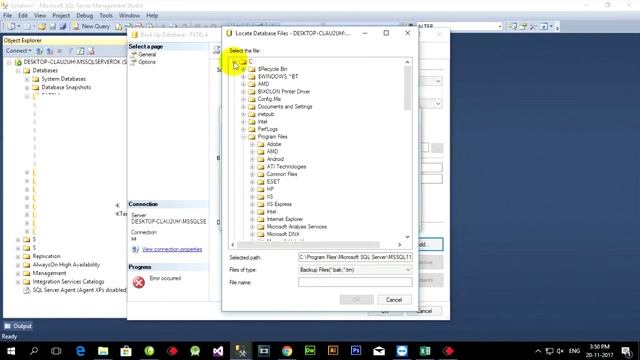Click the file tree horizontal scrollbar
Viewport: 640px width, 360px height.
click(x=309, y=245)
